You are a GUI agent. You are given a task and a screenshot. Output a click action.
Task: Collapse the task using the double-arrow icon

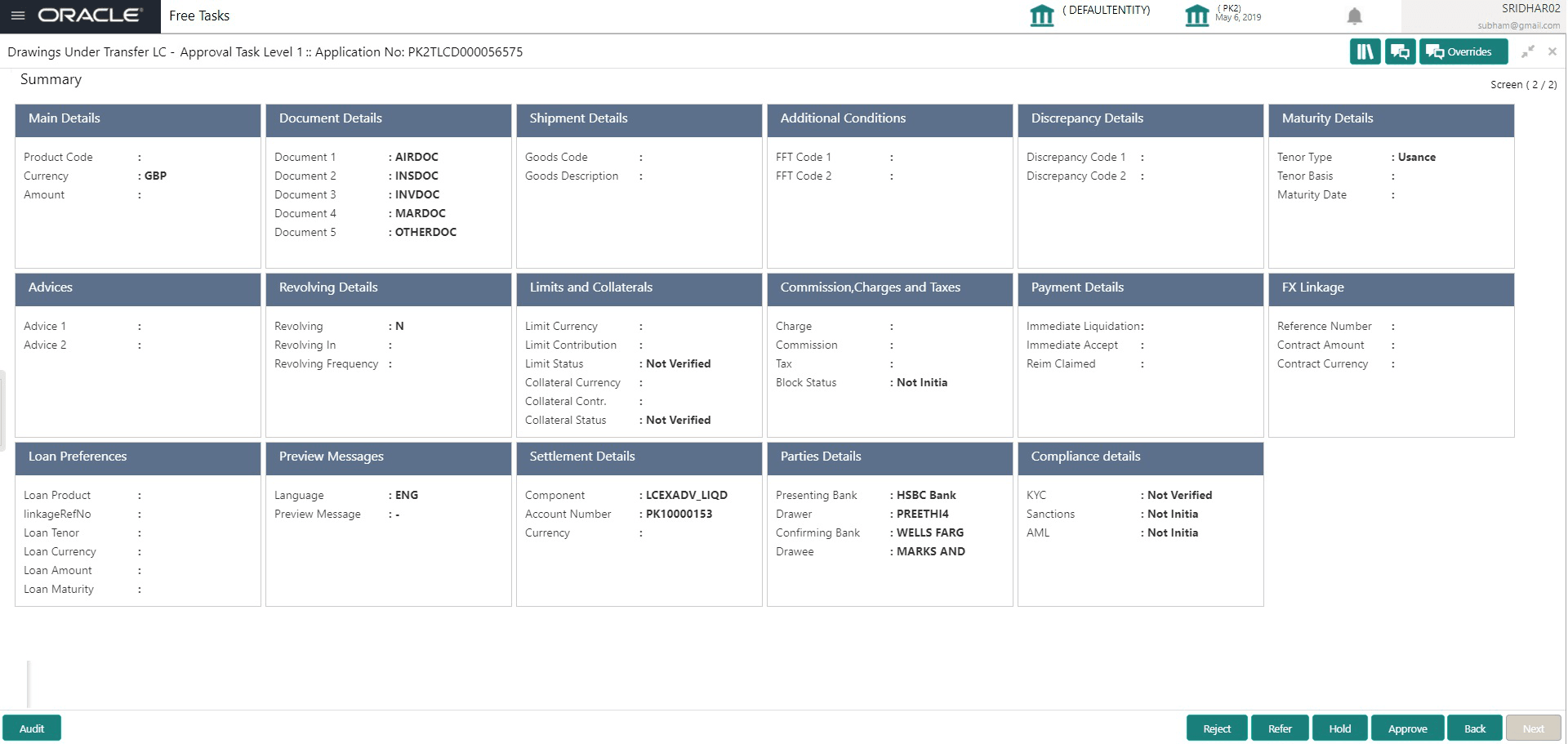(1527, 51)
